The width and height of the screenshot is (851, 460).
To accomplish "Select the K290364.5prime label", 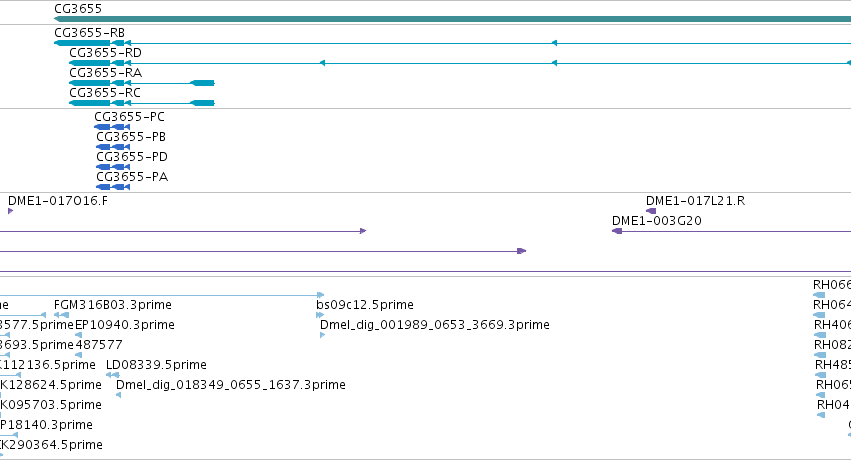I will tap(52, 445).
